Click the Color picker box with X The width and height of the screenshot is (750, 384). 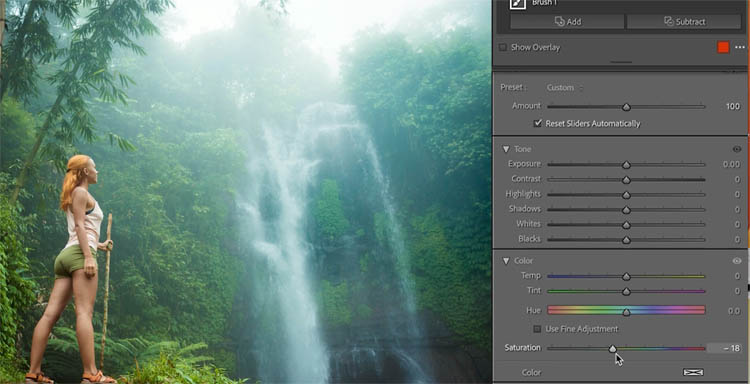pyautogui.click(x=693, y=373)
